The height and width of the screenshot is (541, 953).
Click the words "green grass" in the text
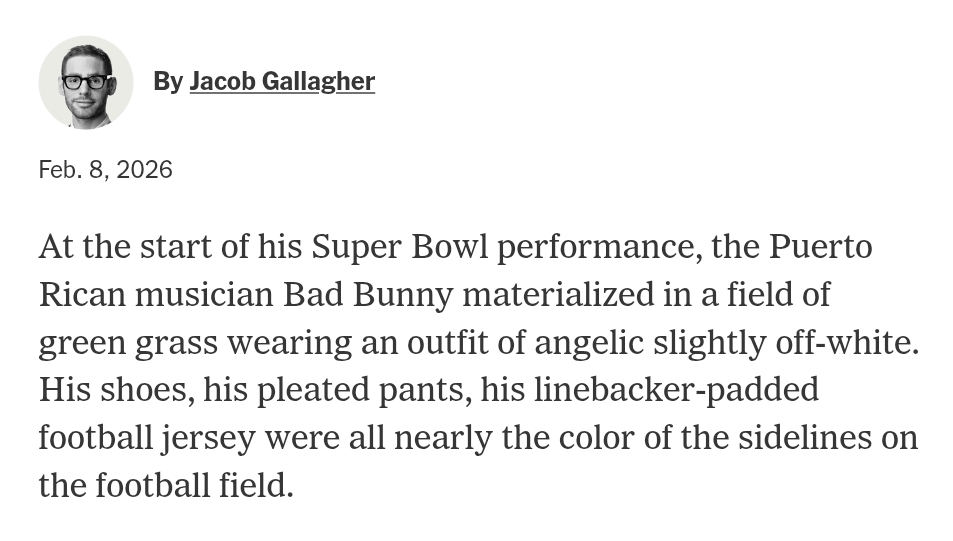tap(128, 343)
